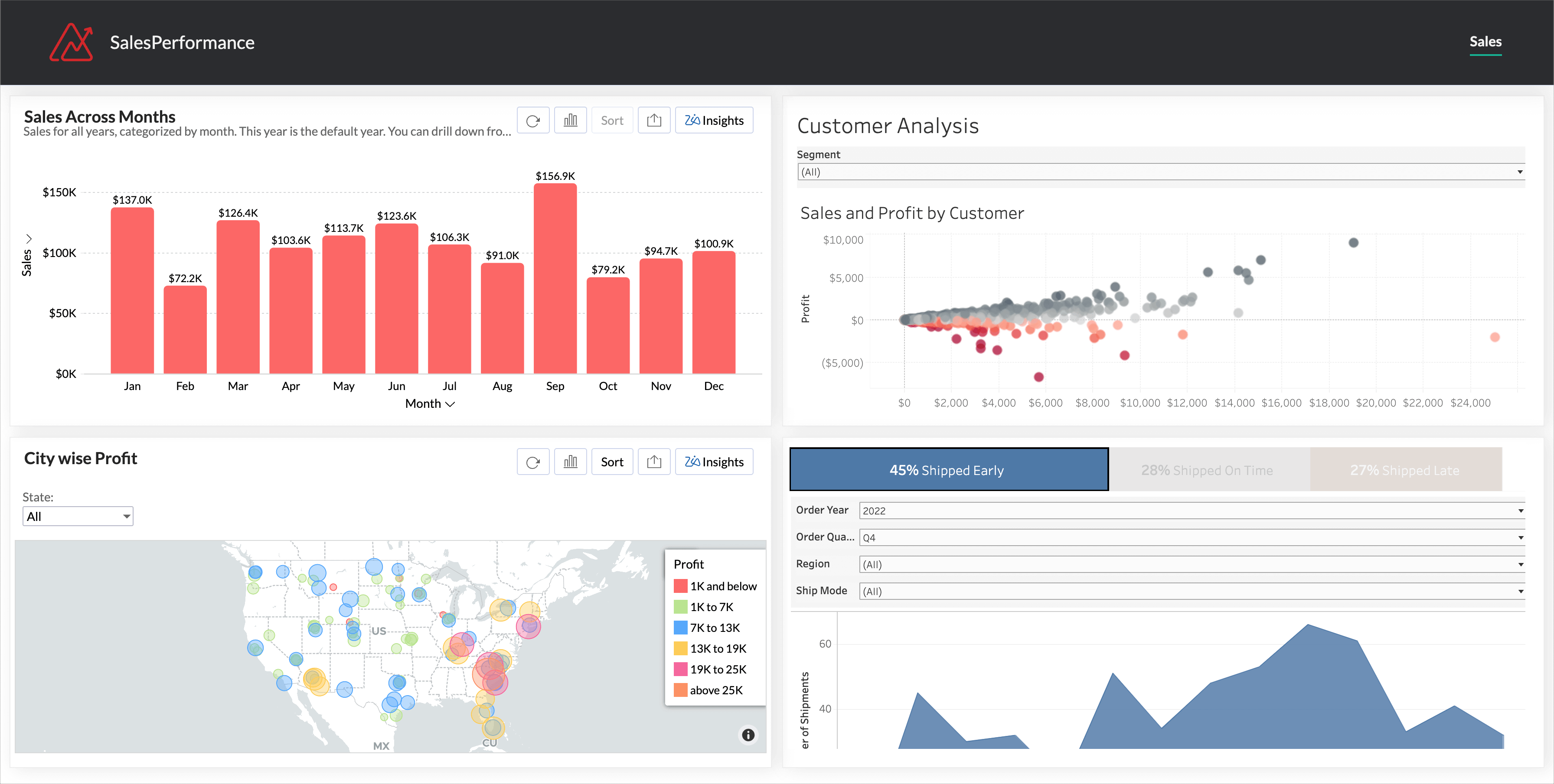Click the SalesPerformance logo icon
Viewport: 1554px width, 784px height.
pos(71,42)
